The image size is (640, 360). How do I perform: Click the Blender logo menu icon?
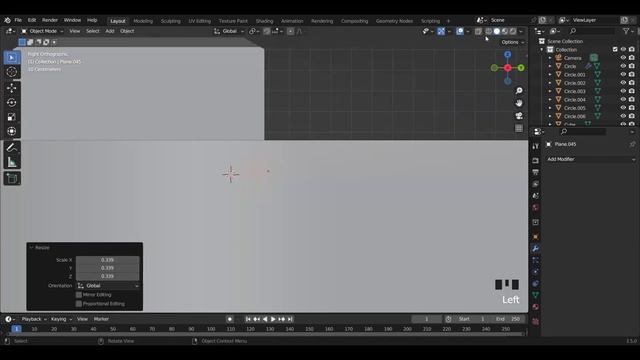click(x=7, y=20)
